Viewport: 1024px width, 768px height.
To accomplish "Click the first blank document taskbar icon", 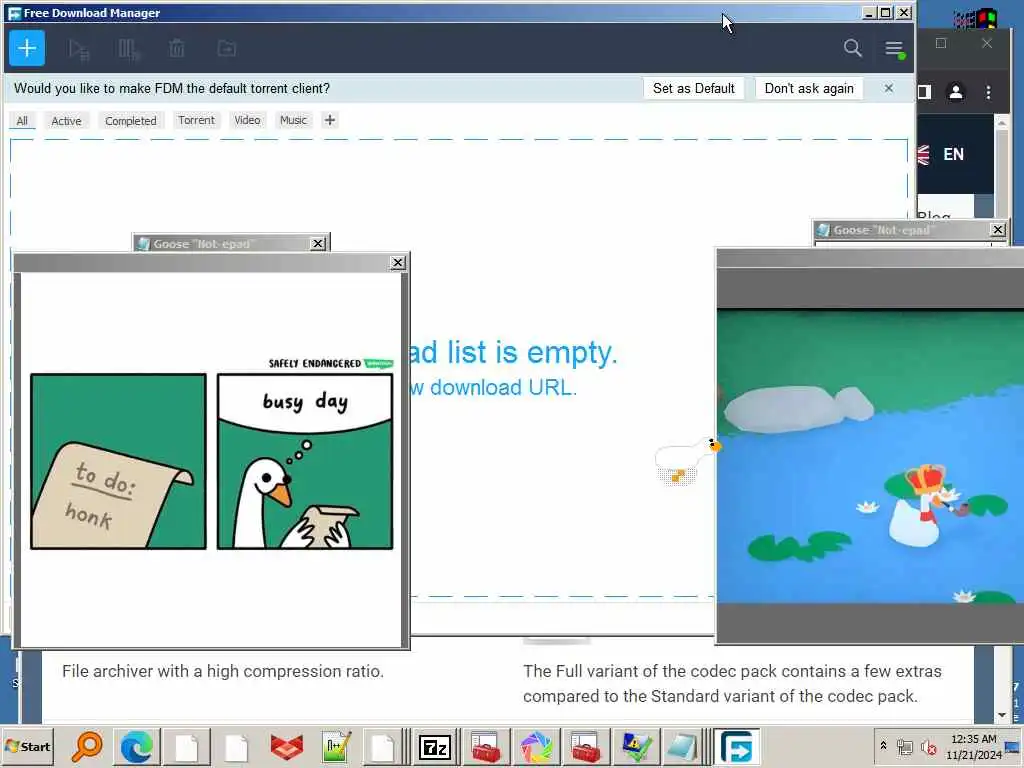I will [x=187, y=746].
